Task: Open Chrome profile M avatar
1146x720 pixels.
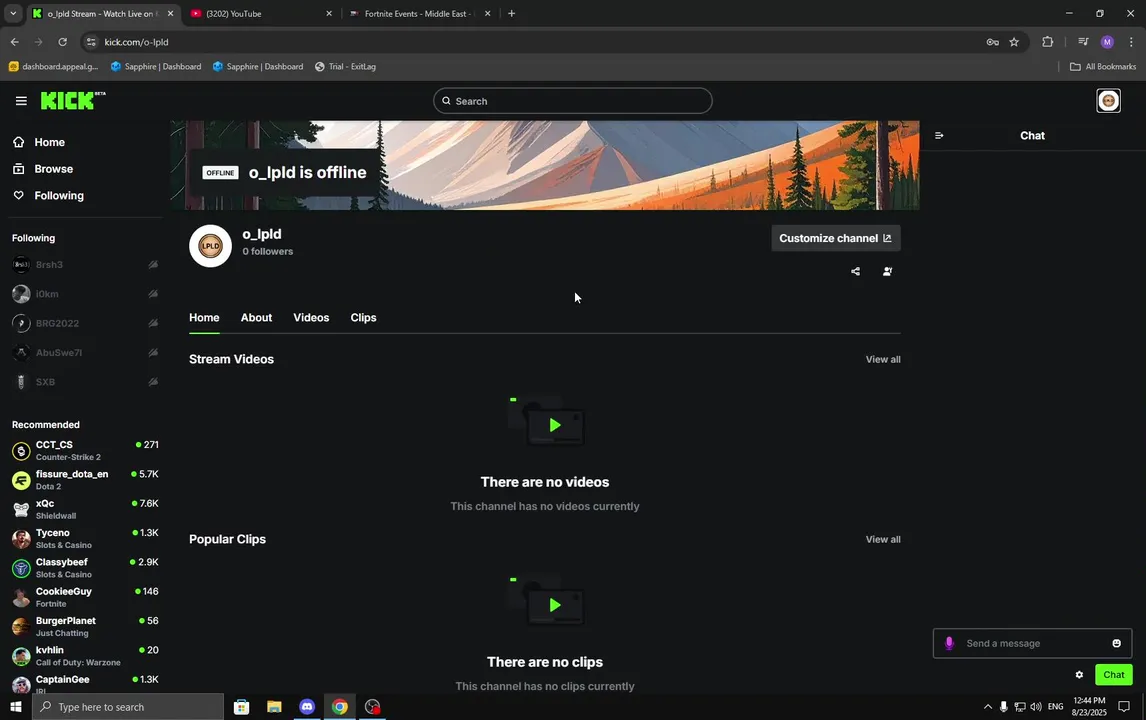Action: tap(1107, 42)
